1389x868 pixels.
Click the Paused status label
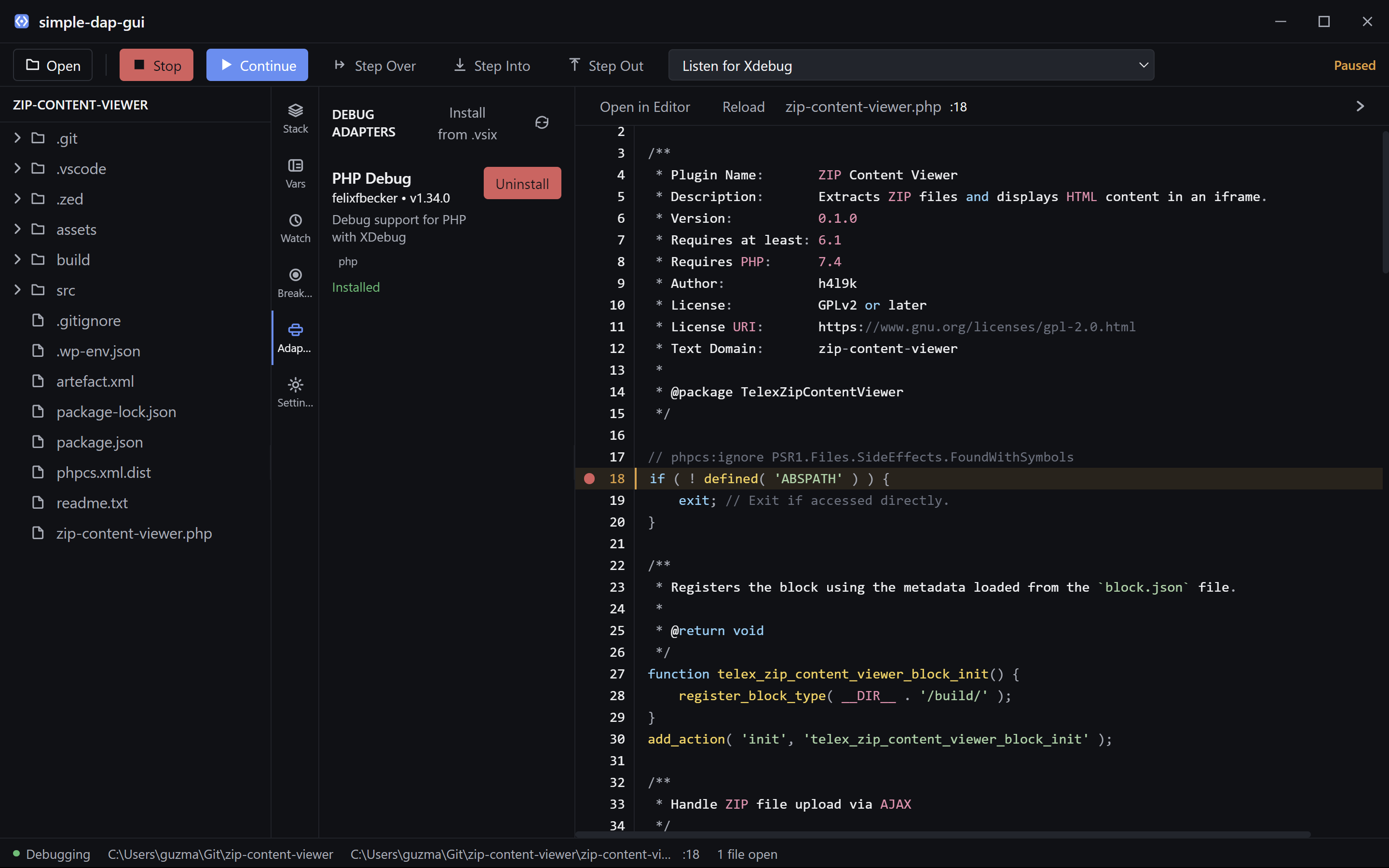point(1355,66)
